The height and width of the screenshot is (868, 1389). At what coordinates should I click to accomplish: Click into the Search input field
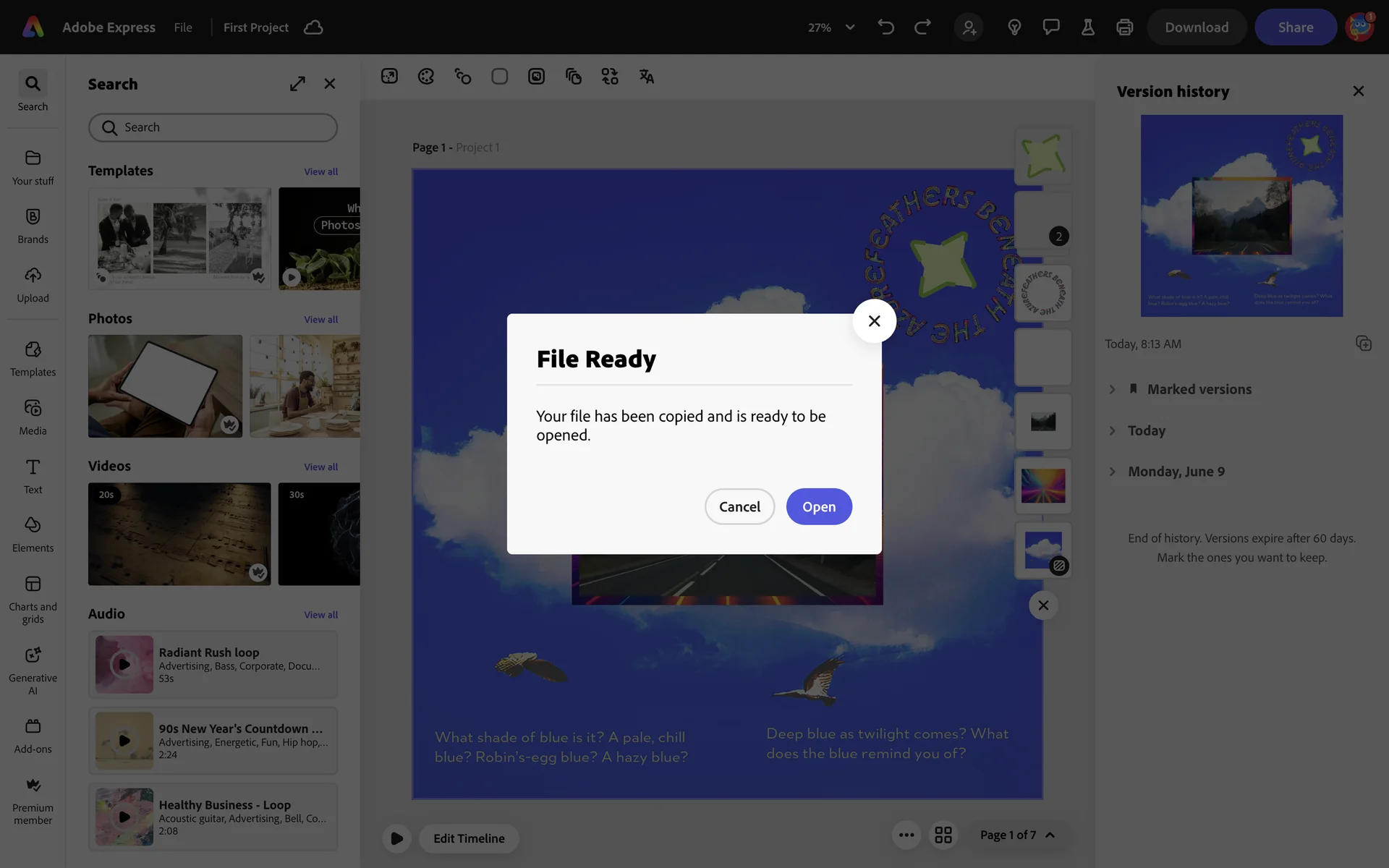217,127
